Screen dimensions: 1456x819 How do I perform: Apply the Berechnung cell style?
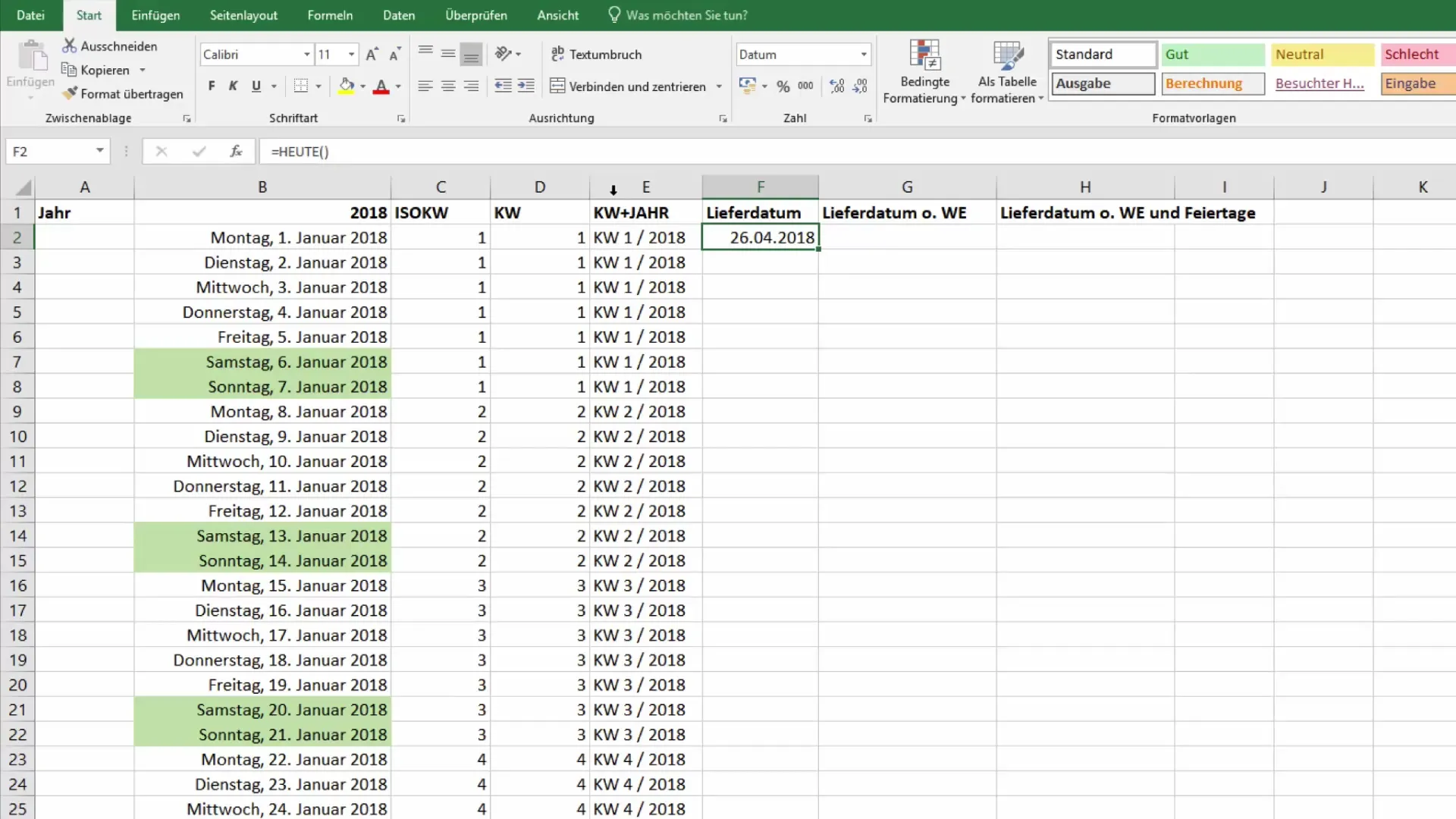click(x=1213, y=83)
